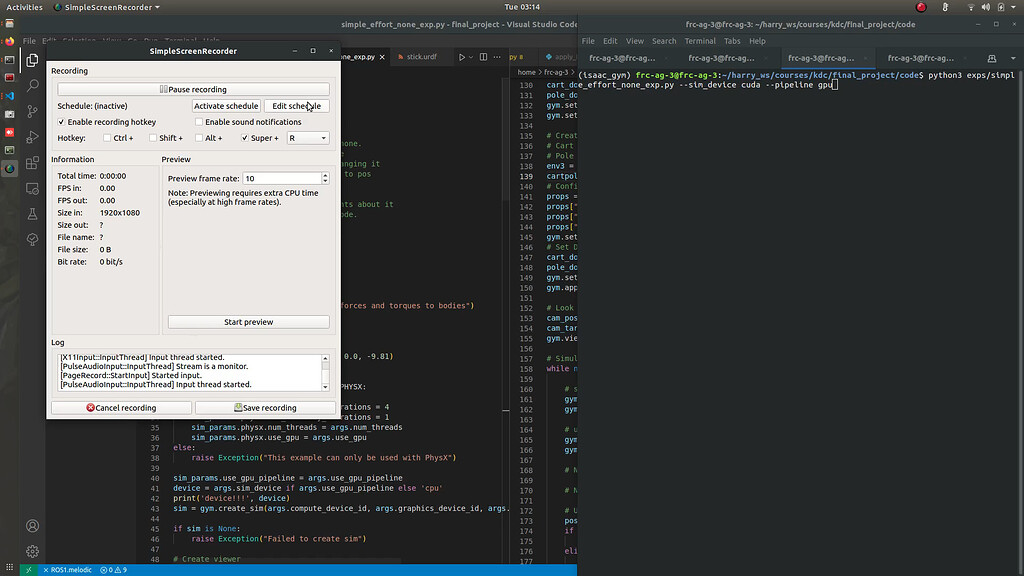Viewport: 1024px width, 576px height.
Task: Disable the Enable recording hotkey checkbox
Action: click(x=61, y=122)
